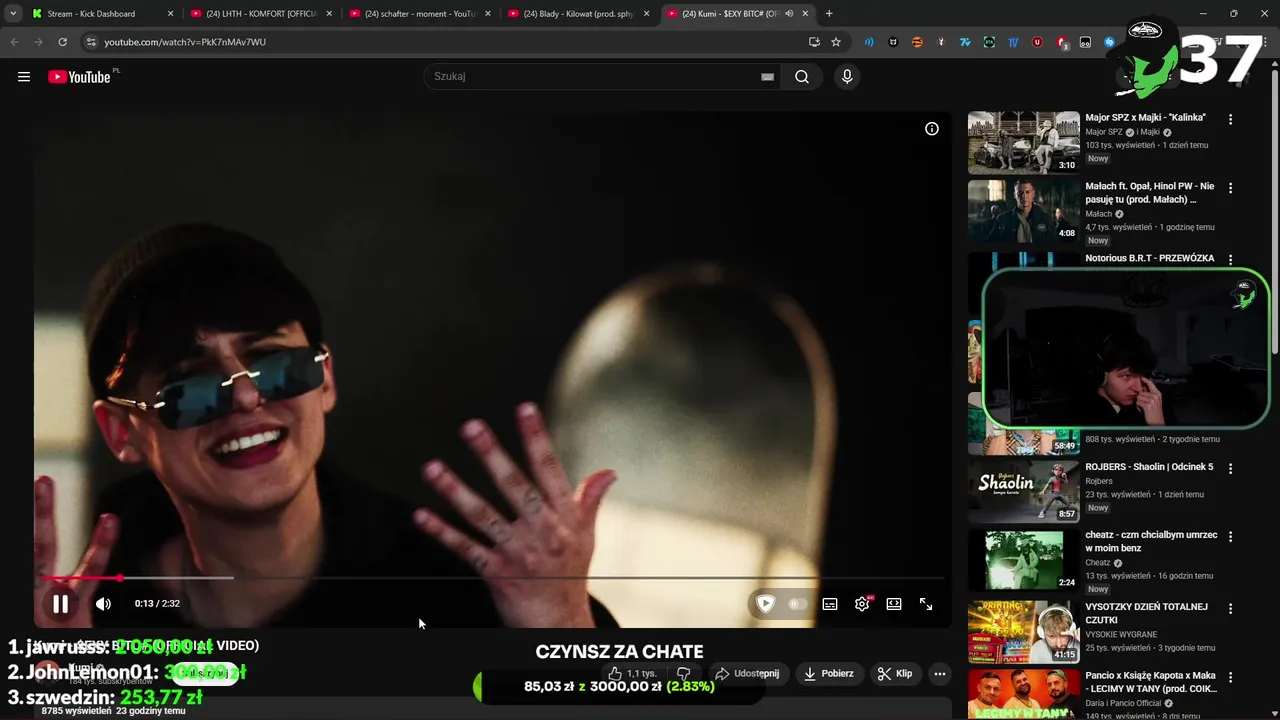
Task: Enter full screen mode
Action: point(926,604)
